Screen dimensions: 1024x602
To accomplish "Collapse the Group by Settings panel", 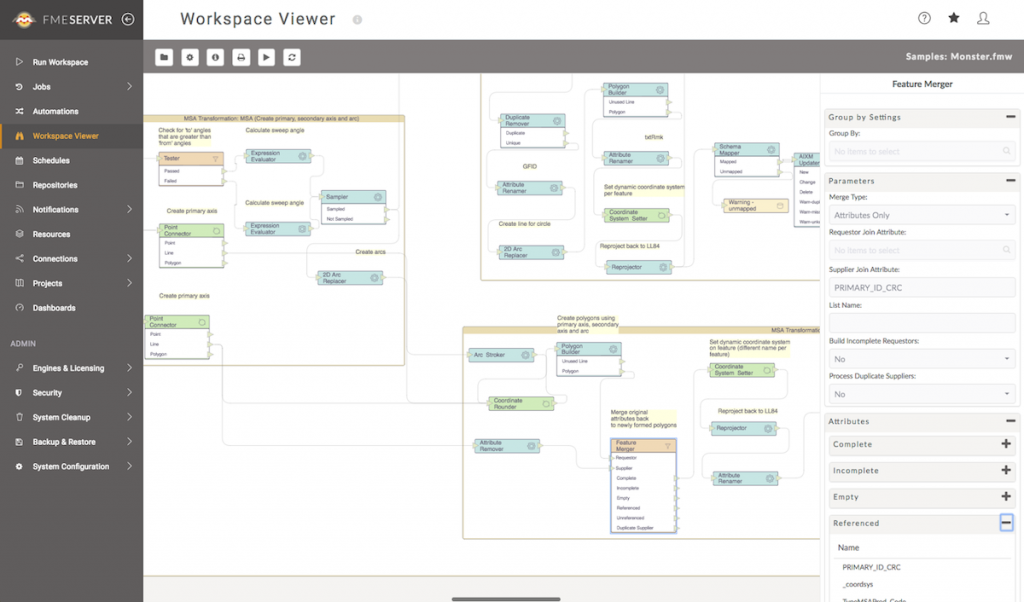I will [x=1010, y=117].
